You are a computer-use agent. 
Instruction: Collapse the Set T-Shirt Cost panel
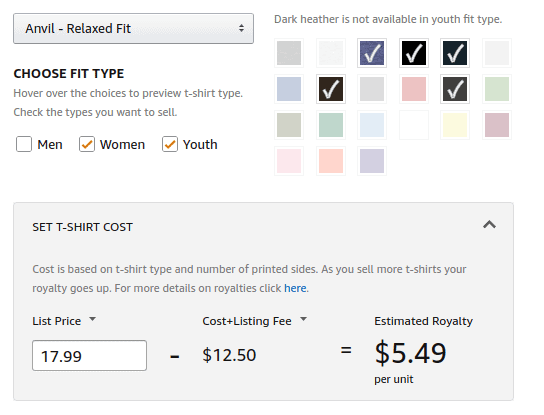[489, 225]
